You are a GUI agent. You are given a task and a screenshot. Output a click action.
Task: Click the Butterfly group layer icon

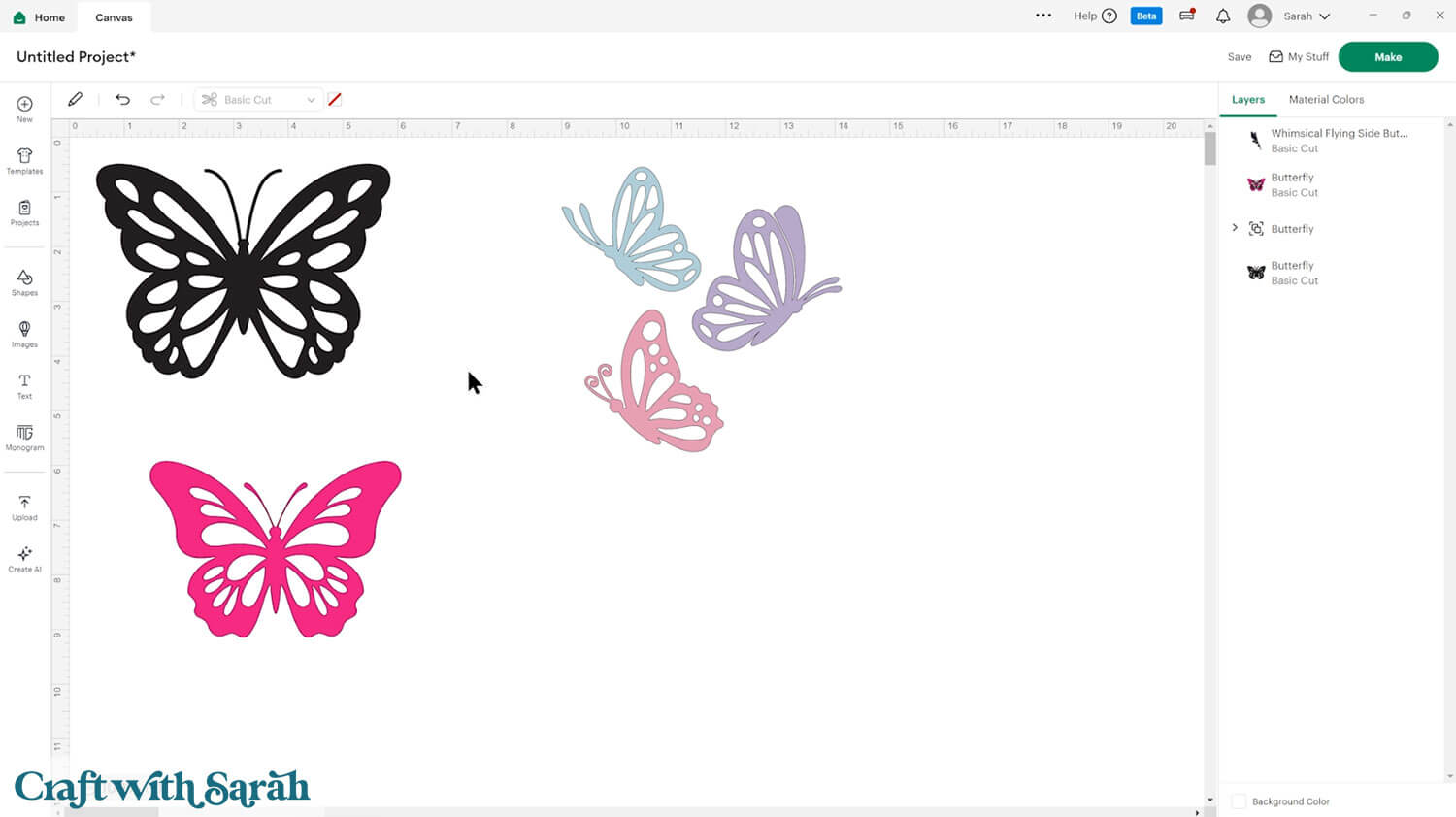pos(1256,229)
